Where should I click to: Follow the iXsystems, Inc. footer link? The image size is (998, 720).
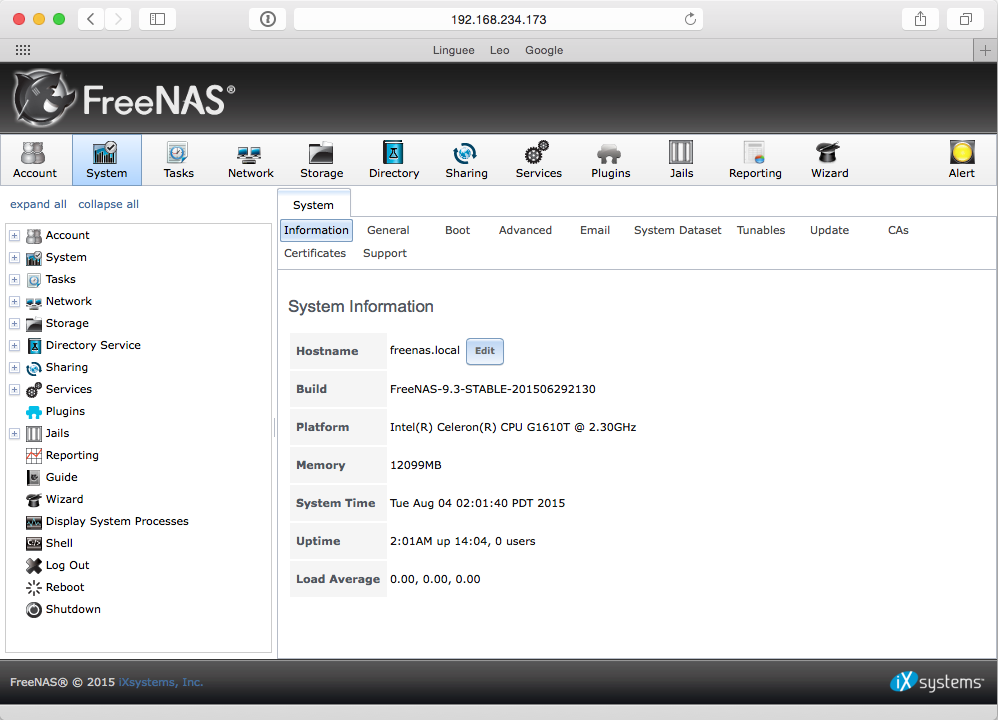(x=160, y=682)
